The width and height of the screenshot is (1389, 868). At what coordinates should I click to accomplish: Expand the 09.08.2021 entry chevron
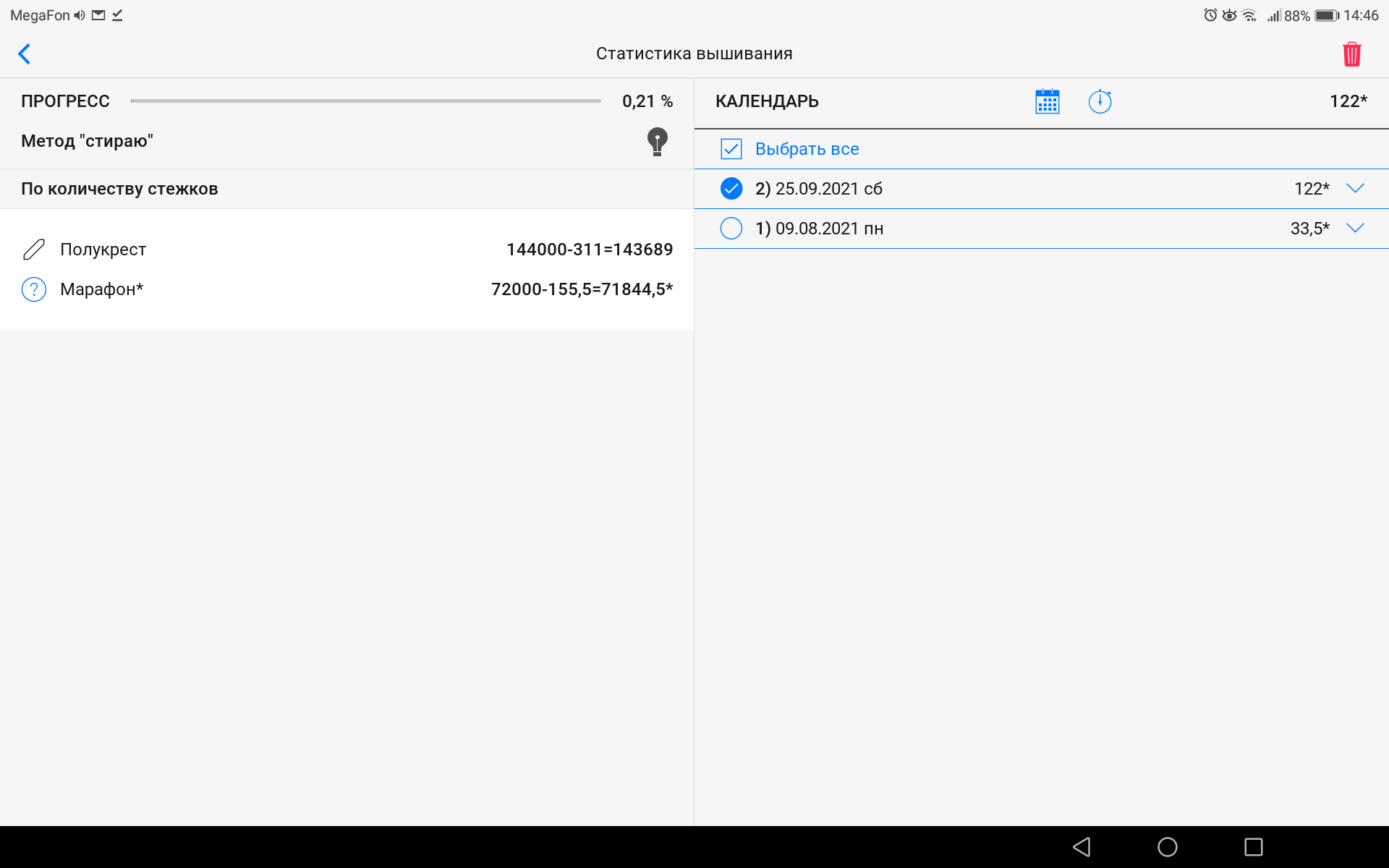(1355, 228)
